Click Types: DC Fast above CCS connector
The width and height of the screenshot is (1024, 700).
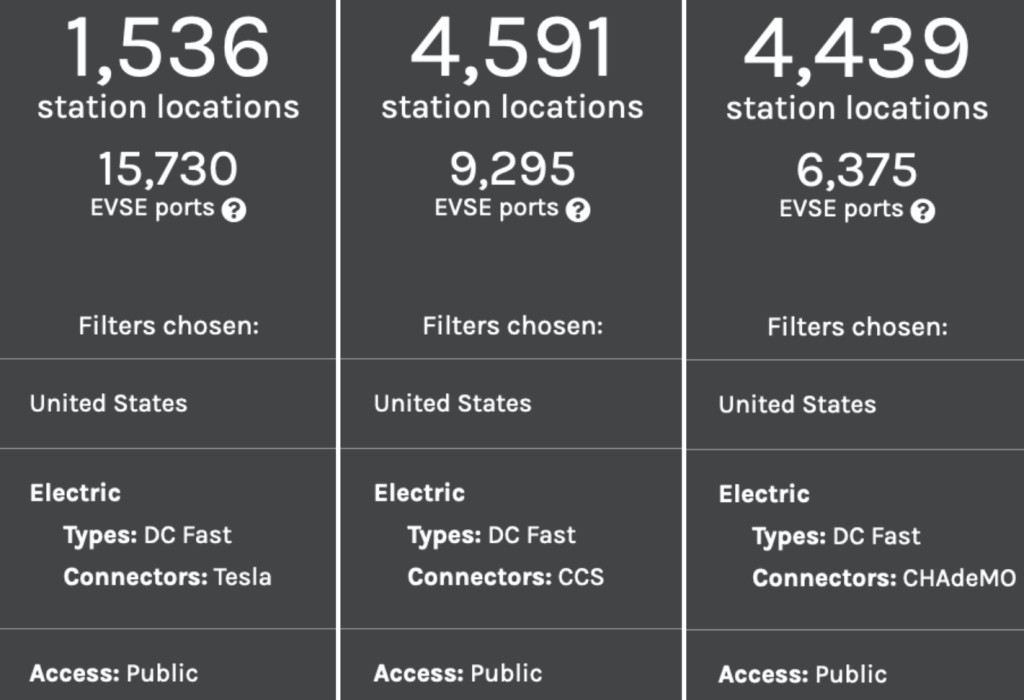[x=491, y=535]
